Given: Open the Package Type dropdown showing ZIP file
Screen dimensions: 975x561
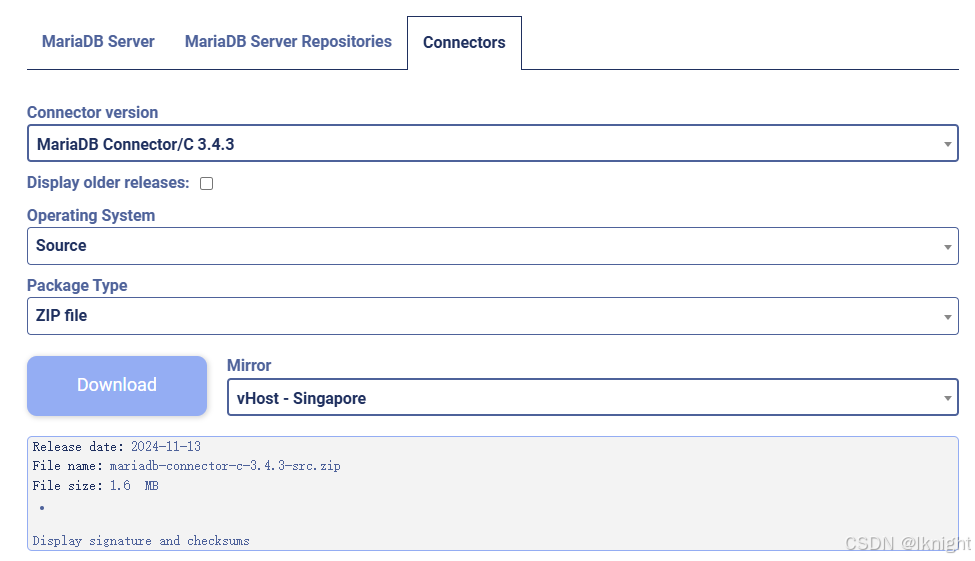Looking at the screenshot, I should coord(492,316).
